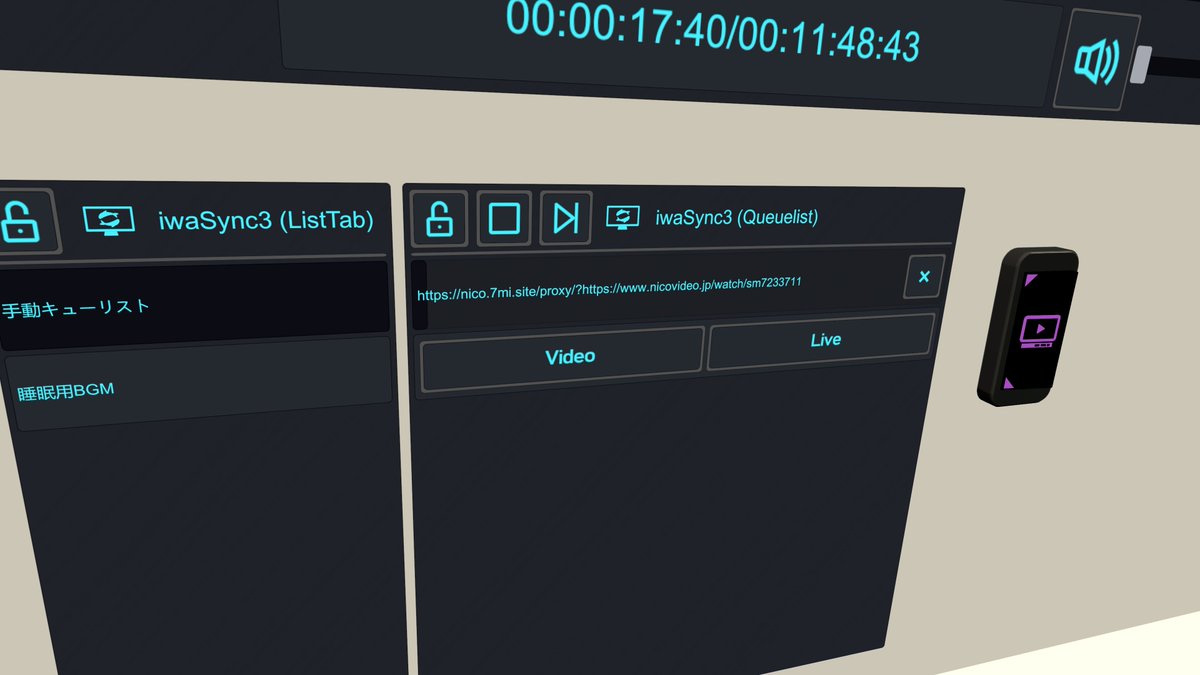Toggle the ListTab lock icon
This screenshot has width=1200, height=675.
point(20,220)
